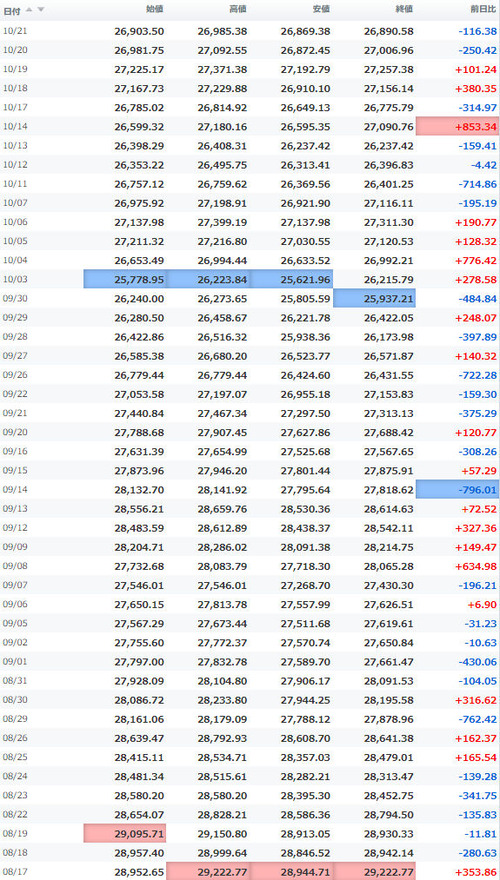This screenshot has height=880, width=500.
Task: Select the 08/26 date cell
Action: pyautogui.click(x=15, y=737)
